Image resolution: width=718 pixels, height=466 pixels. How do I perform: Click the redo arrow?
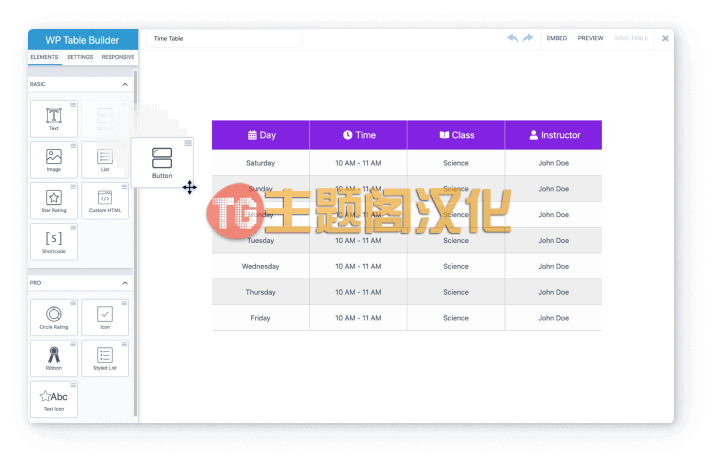tap(528, 38)
